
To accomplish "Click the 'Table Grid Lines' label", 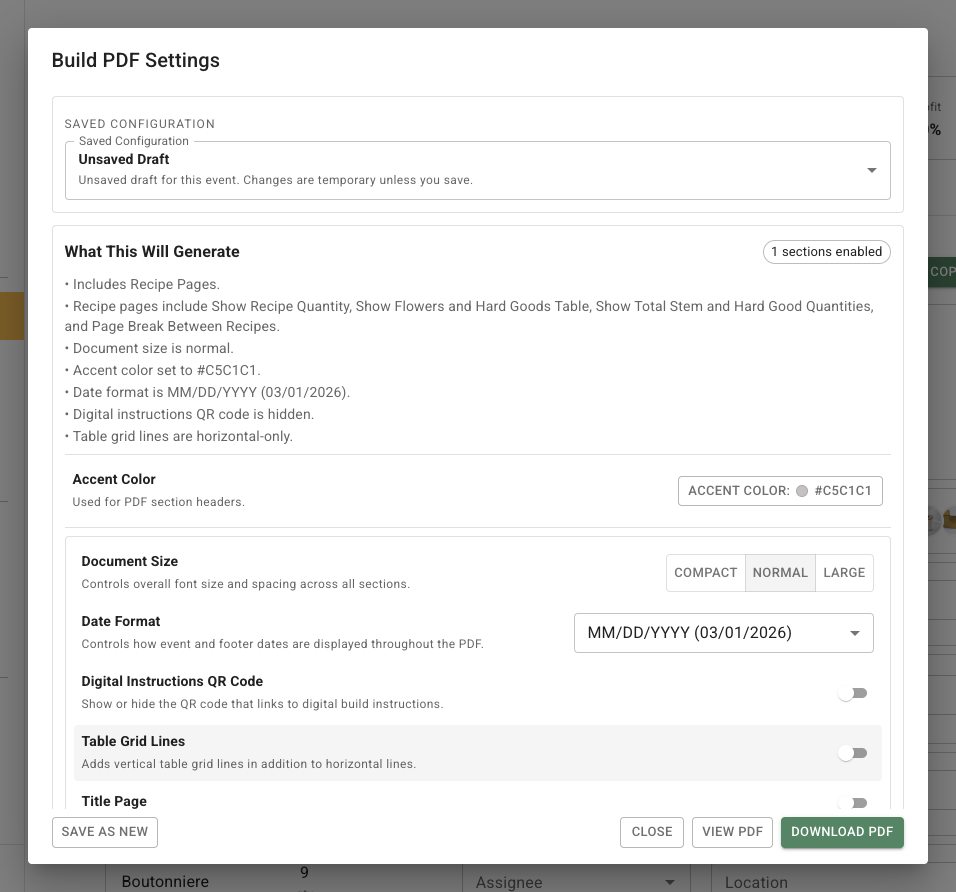I will (133, 741).
